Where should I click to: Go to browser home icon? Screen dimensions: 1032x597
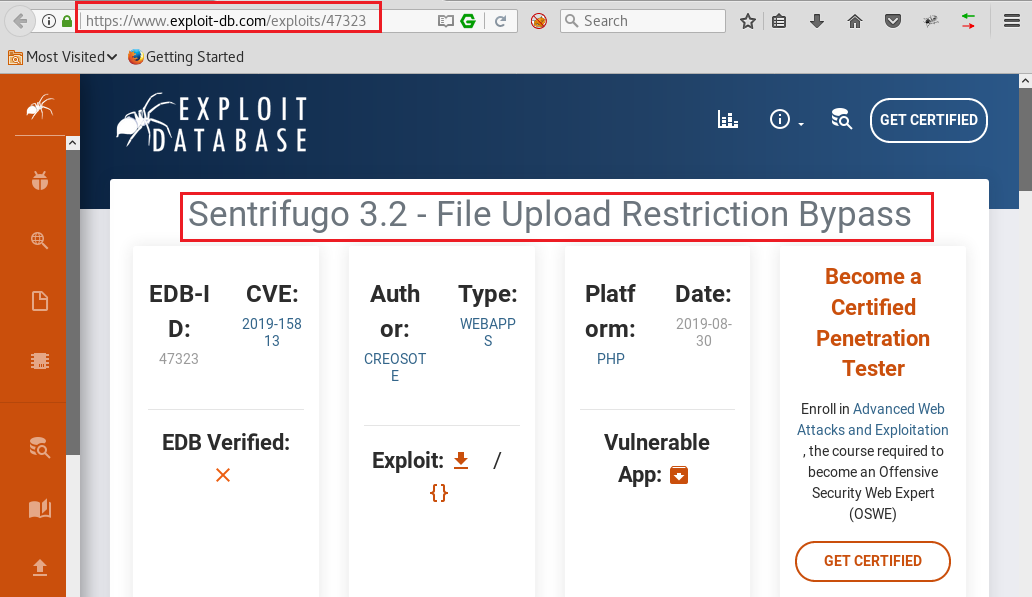[x=854, y=21]
